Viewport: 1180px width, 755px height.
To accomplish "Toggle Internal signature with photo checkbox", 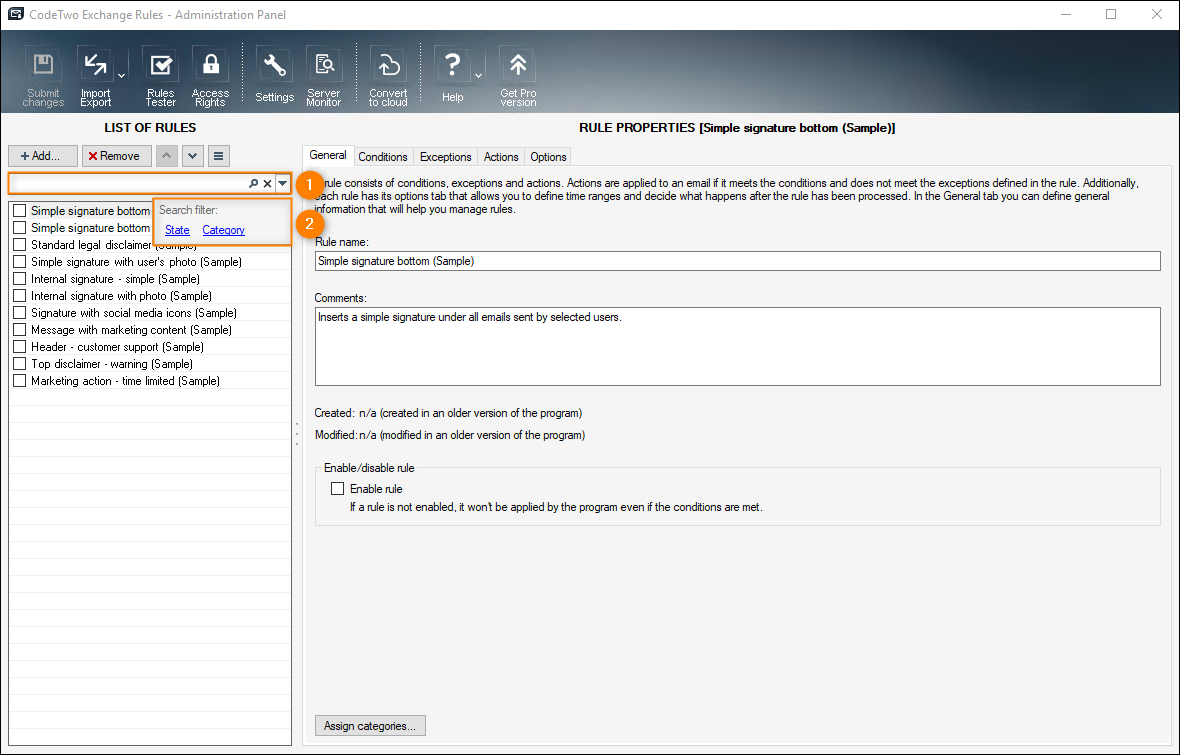I will point(20,296).
